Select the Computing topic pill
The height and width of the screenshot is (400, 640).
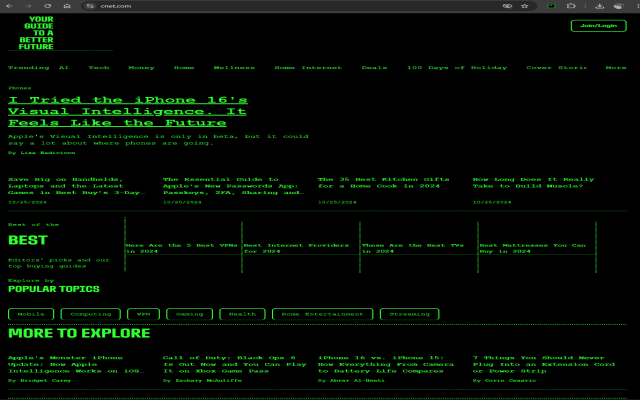tap(91, 314)
